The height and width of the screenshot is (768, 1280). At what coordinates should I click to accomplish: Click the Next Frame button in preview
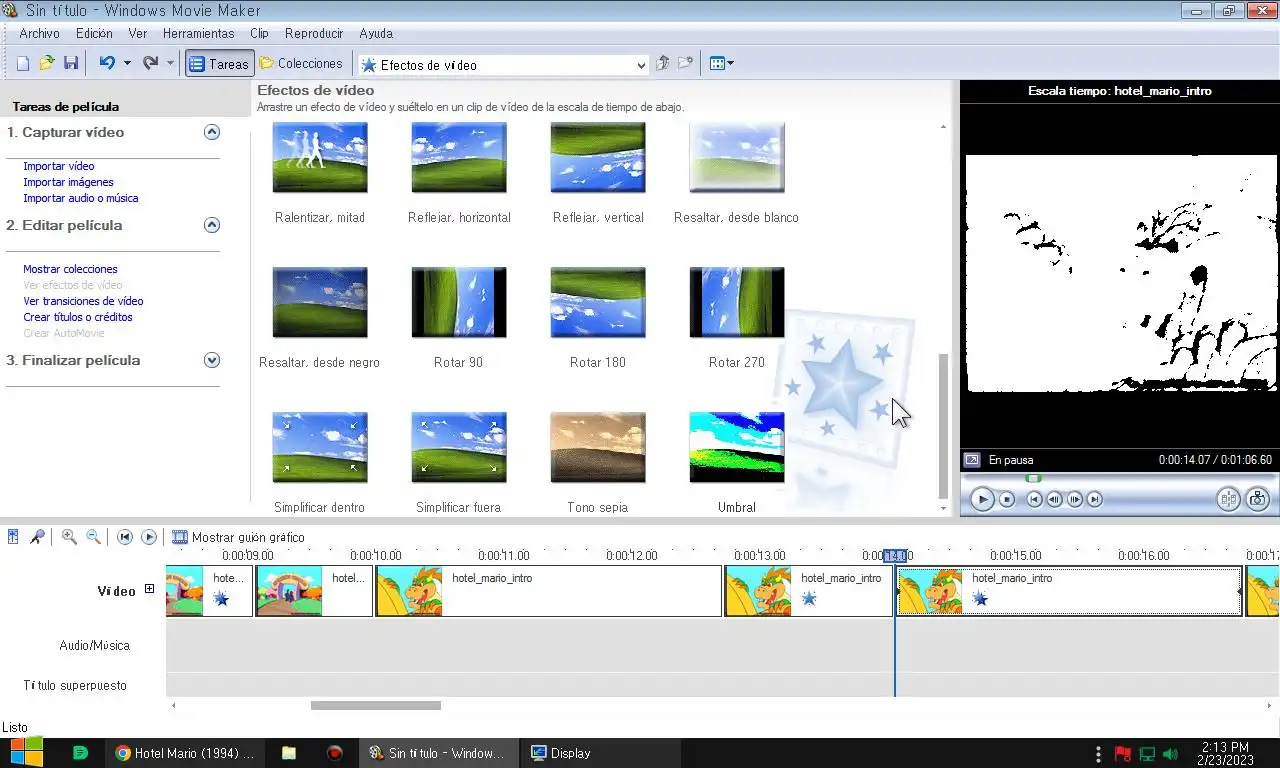(1075, 499)
